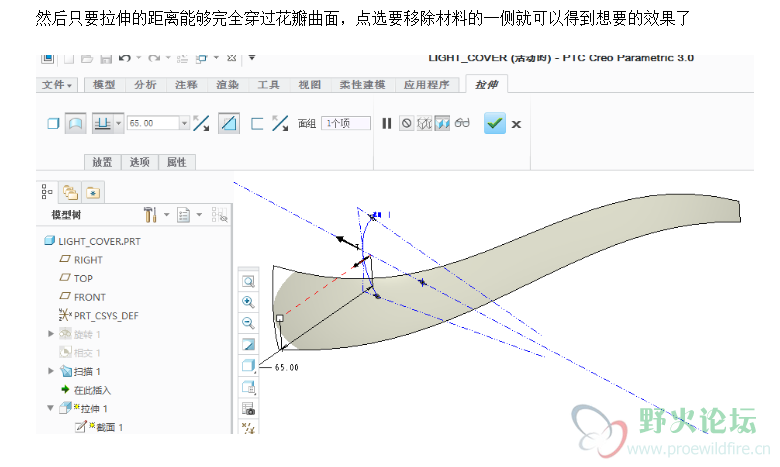Click the open folder icon in quick access

[87, 59]
